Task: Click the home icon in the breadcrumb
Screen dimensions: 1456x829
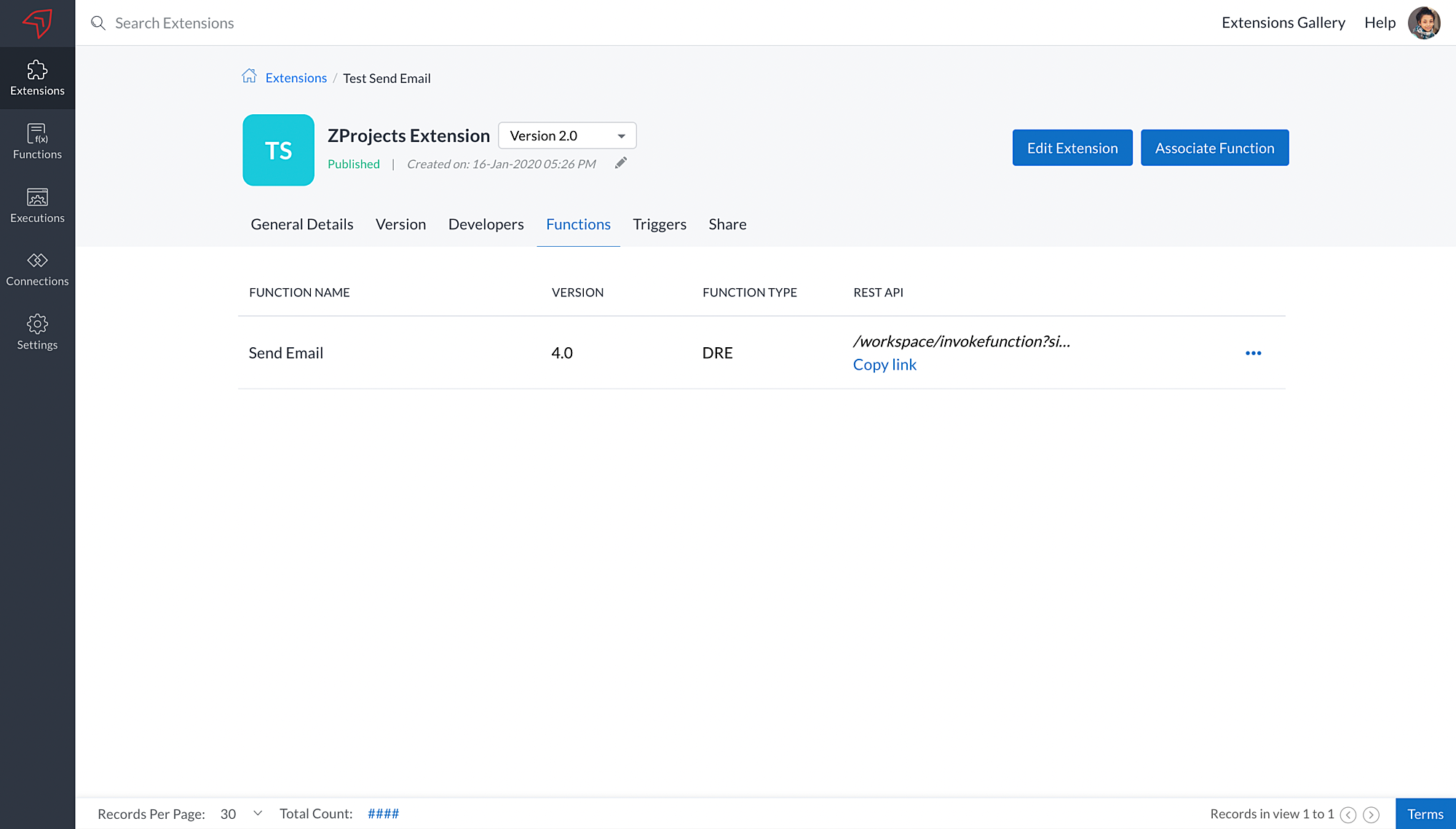Action: pos(249,76)
